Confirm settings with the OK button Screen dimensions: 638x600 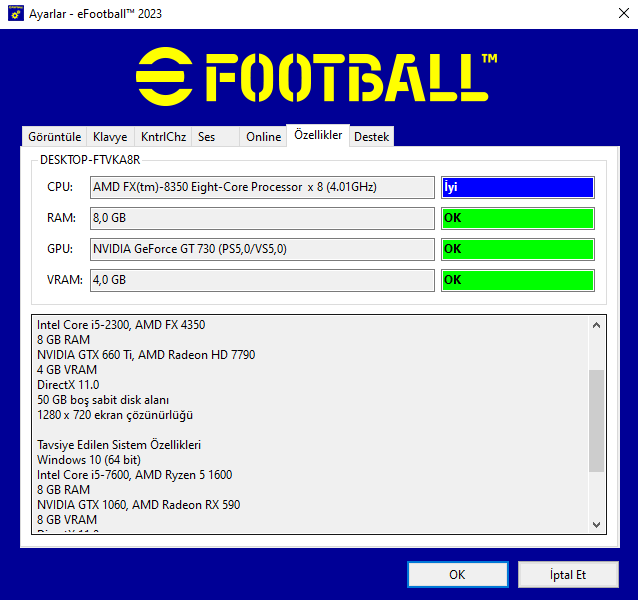tap(458, 574)
